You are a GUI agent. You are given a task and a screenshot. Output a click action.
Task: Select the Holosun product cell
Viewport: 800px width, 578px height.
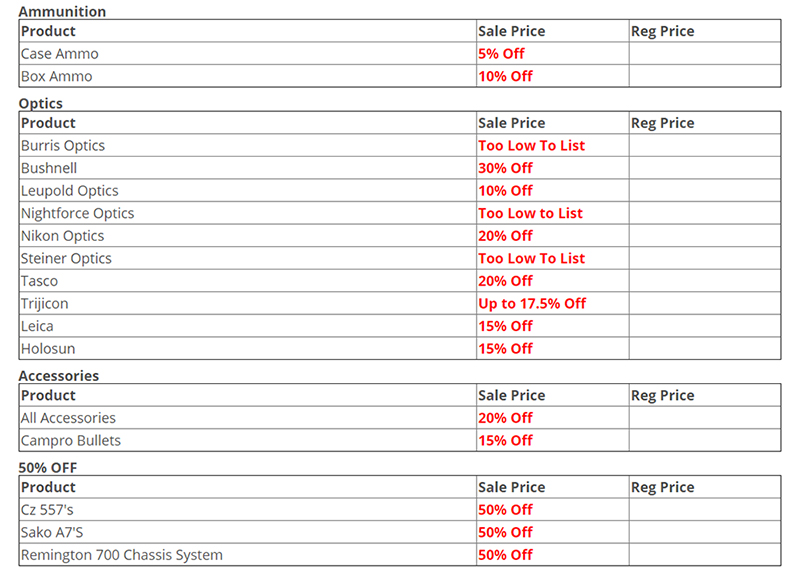pyautogui.click(x=48, y=349)
